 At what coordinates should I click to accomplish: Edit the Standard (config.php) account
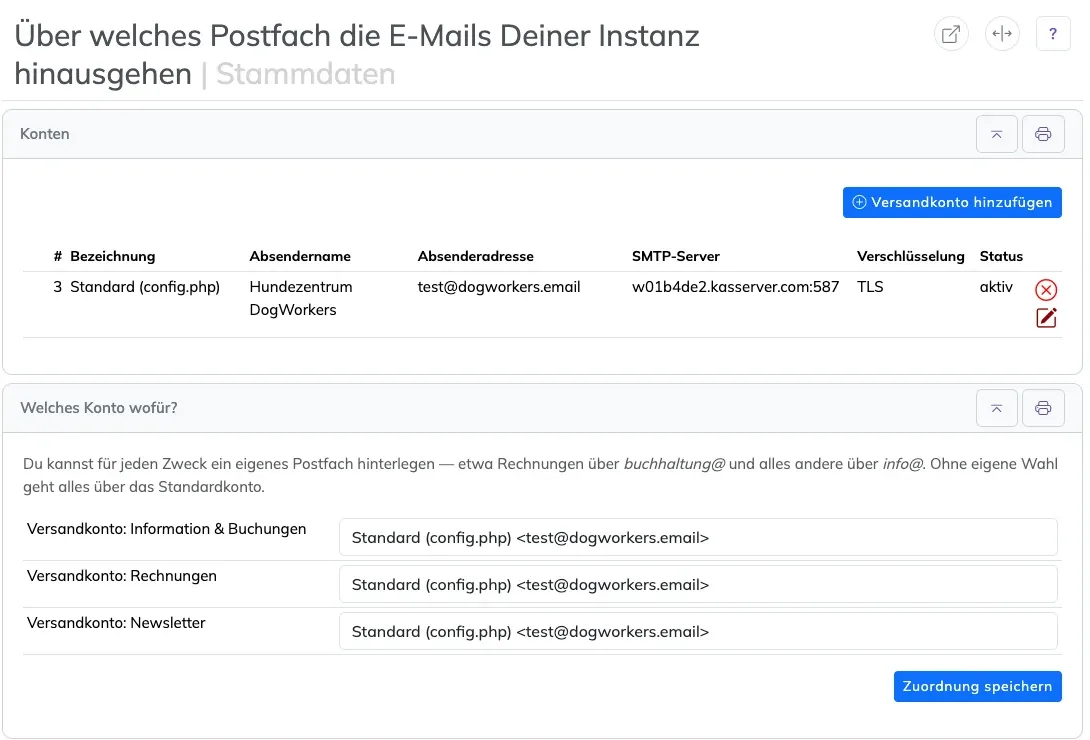(x=1046, y=318)
